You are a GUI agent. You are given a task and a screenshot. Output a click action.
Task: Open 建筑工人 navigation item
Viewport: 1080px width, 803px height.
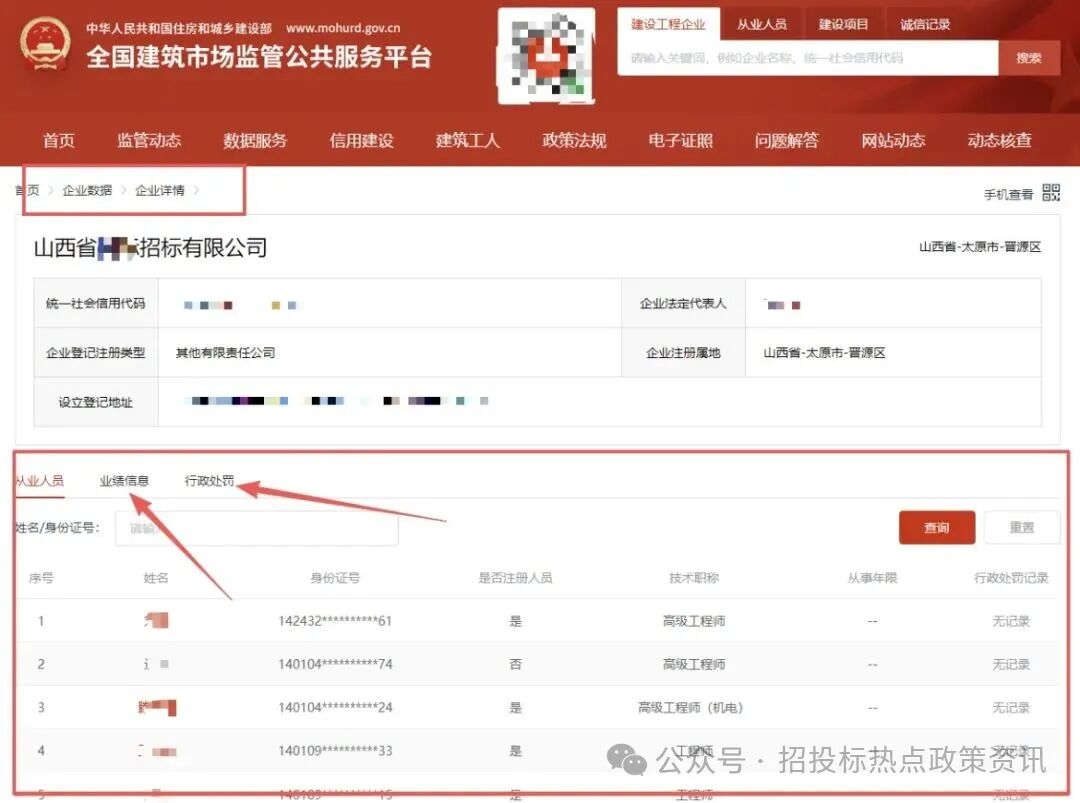pyautogui.click(x=468, y=140)
